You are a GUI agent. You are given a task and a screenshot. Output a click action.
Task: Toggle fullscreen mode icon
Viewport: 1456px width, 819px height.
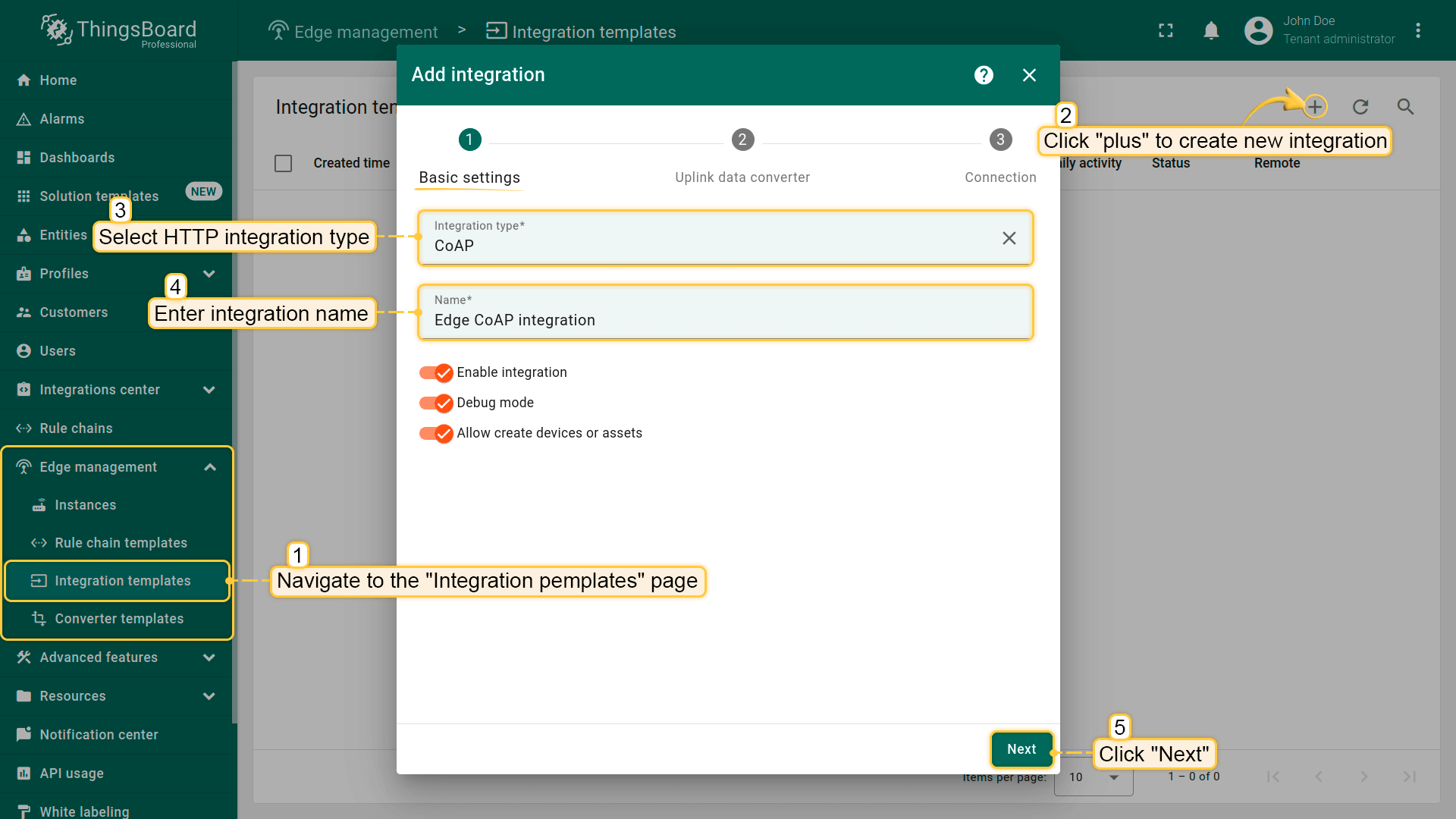tap(1166, 30)
